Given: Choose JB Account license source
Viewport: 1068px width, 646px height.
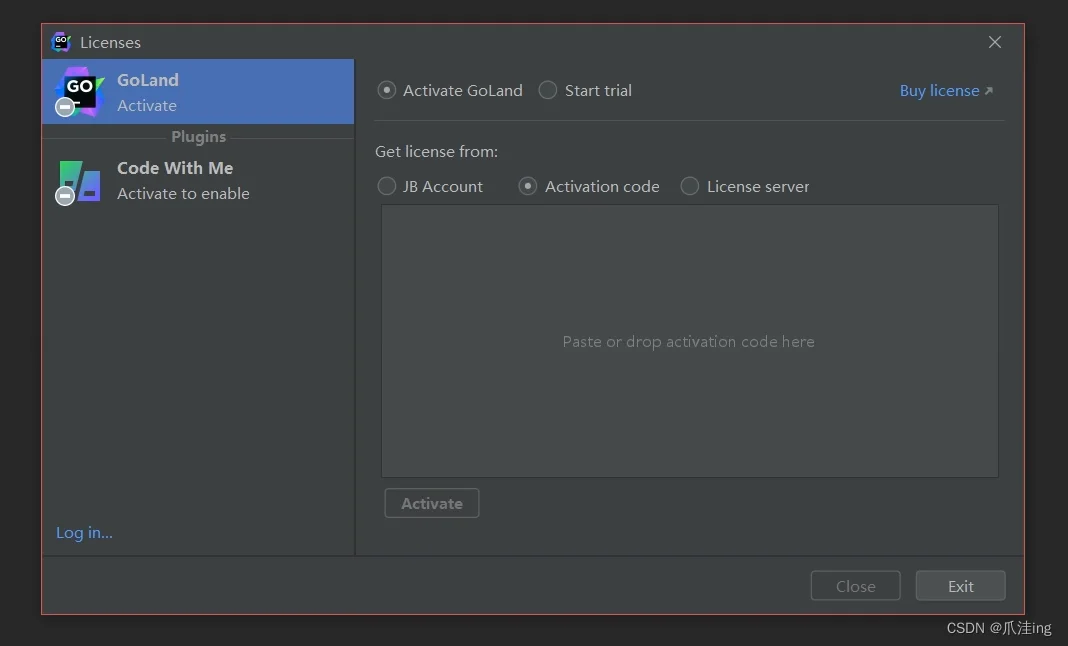Looking at the screenshot, I should tap(386, 186).
